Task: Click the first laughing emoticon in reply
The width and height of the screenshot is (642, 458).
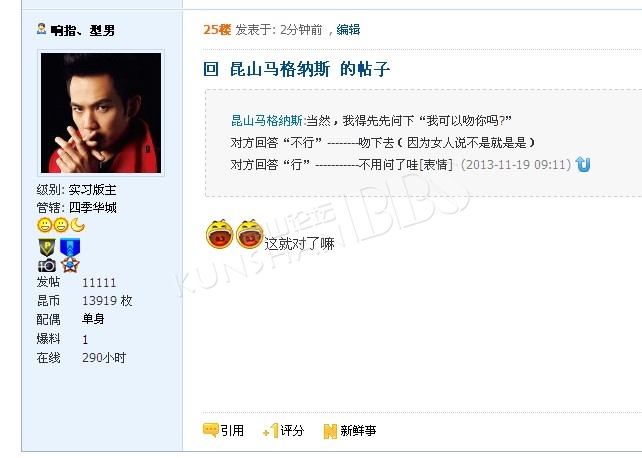Action: [219, 234]
